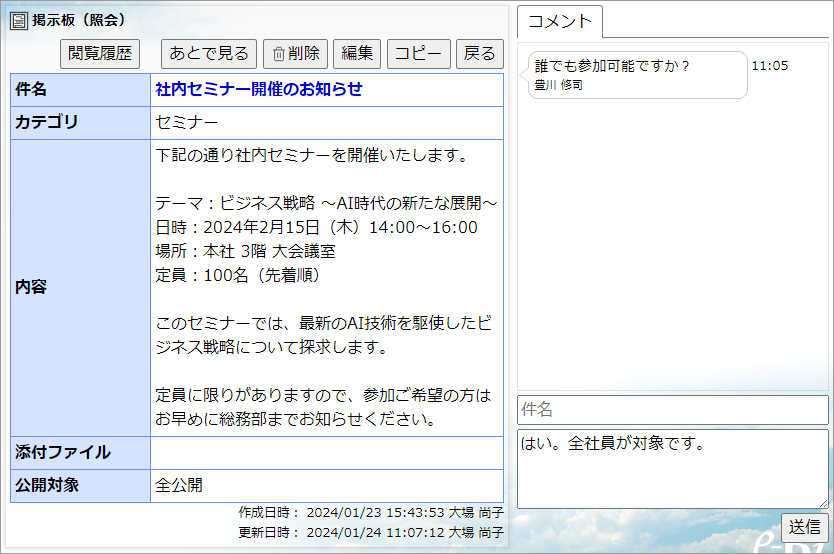The image size is (834, 554).
Task: Click the line 日時：2024年2月15日（木）14:00～16:00
Action: pyautogui.click(x=316, y=228)
